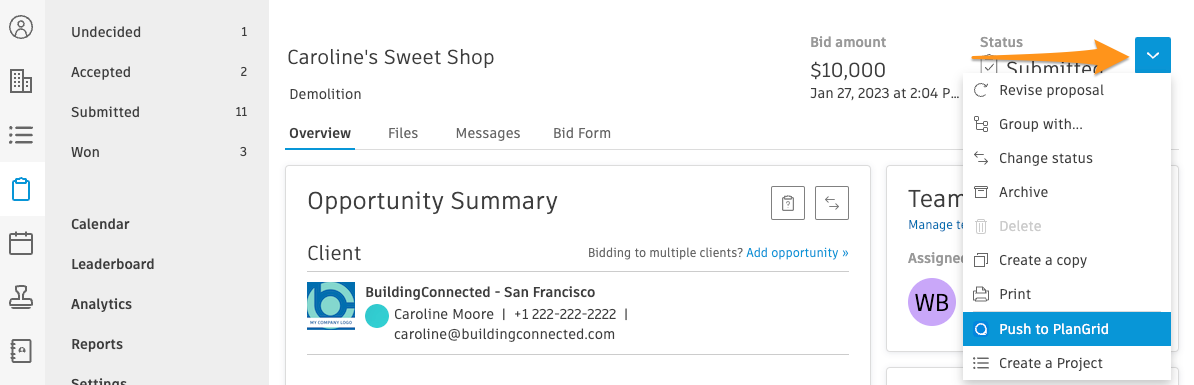Collapse the blue chevron actions dropdown
This screenshot has width=1194, height=385.
[1152, 56]
